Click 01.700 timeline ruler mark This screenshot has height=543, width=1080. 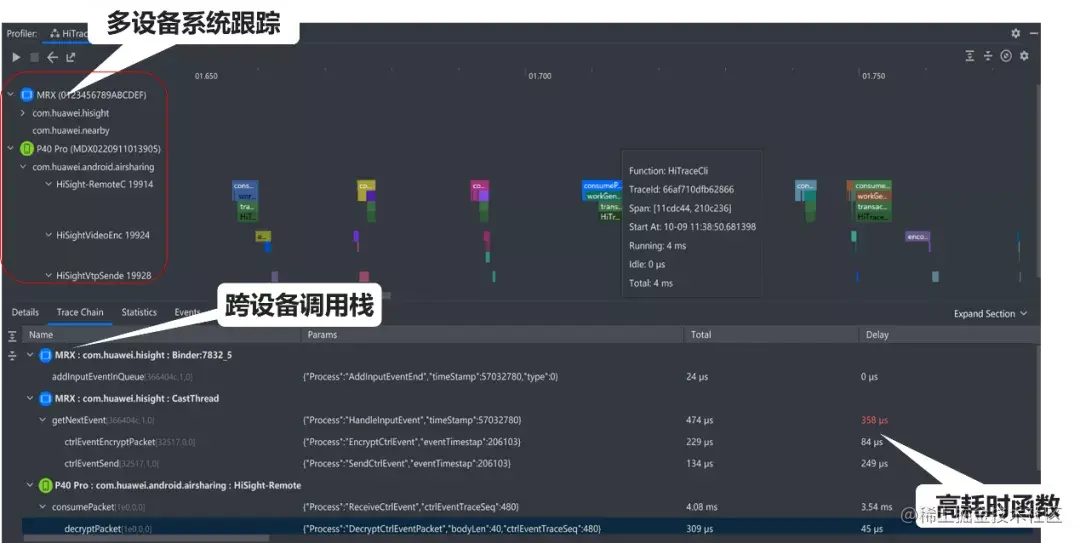539,76
